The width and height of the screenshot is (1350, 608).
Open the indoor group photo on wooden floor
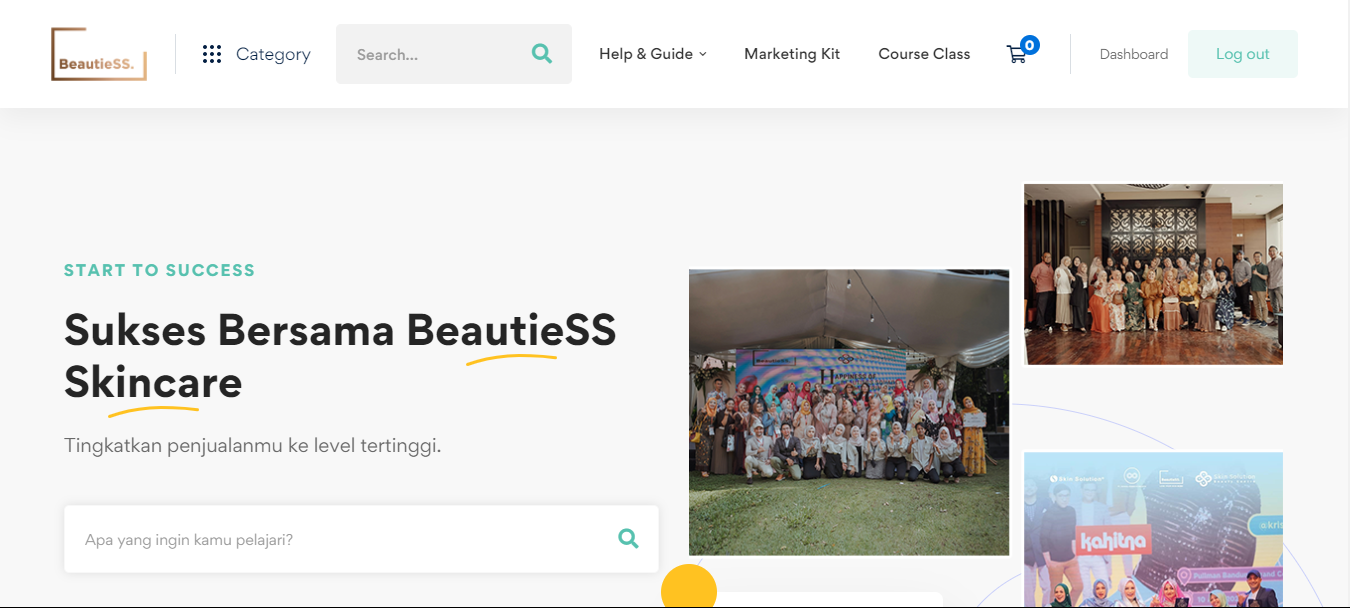1153,274
